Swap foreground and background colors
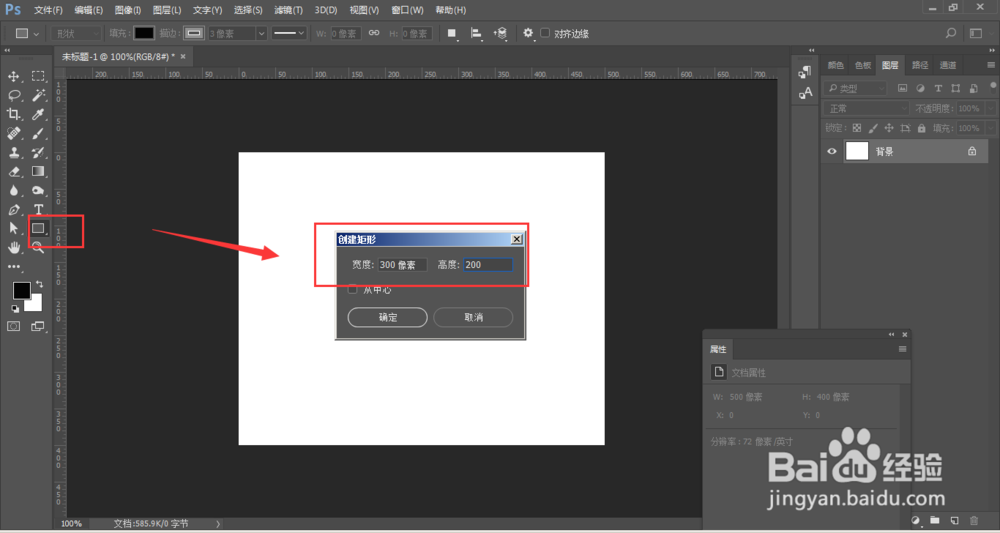The width and height of the screenshot is (1000, 533). (40, 284)
